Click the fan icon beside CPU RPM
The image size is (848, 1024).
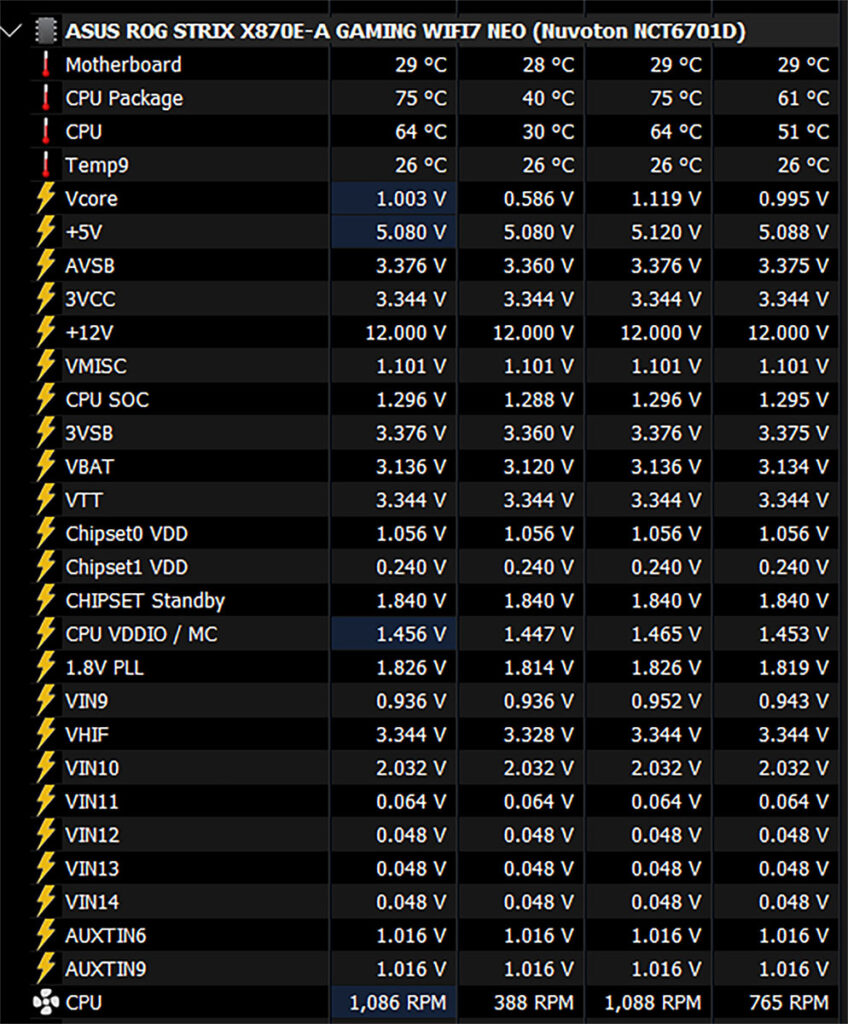point(45,1002)
